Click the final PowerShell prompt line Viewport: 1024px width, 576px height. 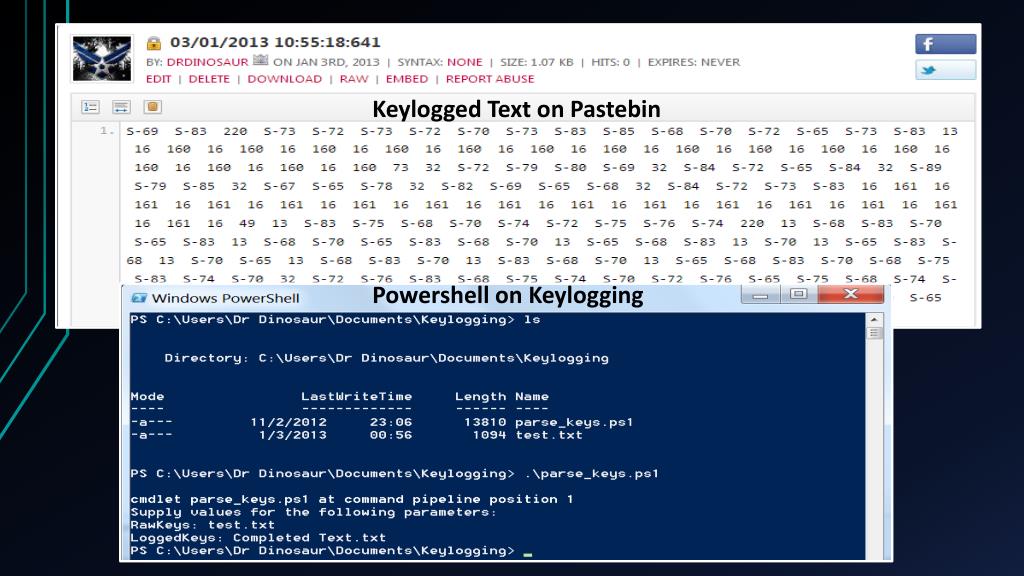331,551
